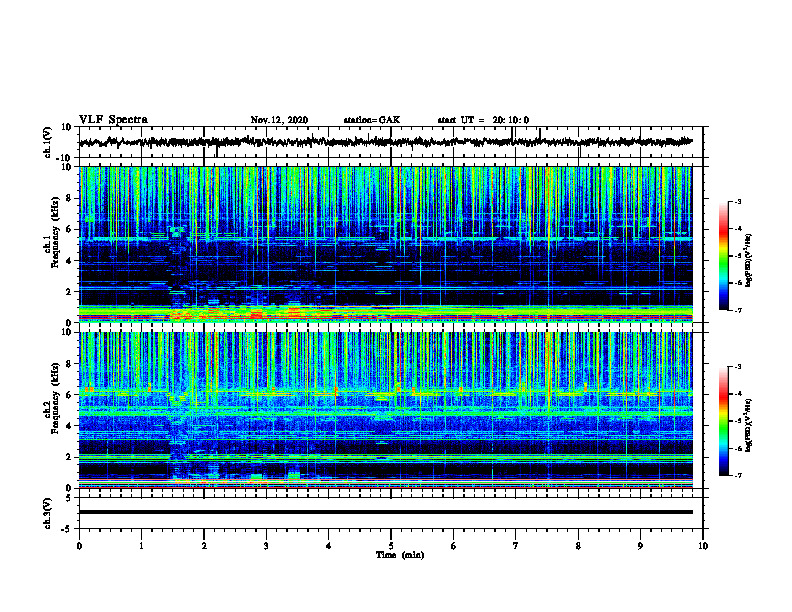Click the -7 label on ch.1 color scale
This screenshot has height=612, width=792.
737,310
